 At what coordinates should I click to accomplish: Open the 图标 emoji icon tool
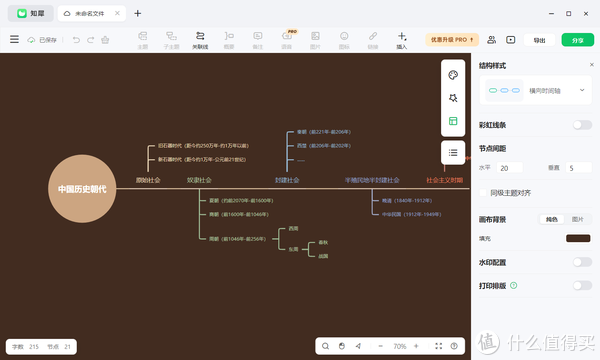(x=344, y=40)
